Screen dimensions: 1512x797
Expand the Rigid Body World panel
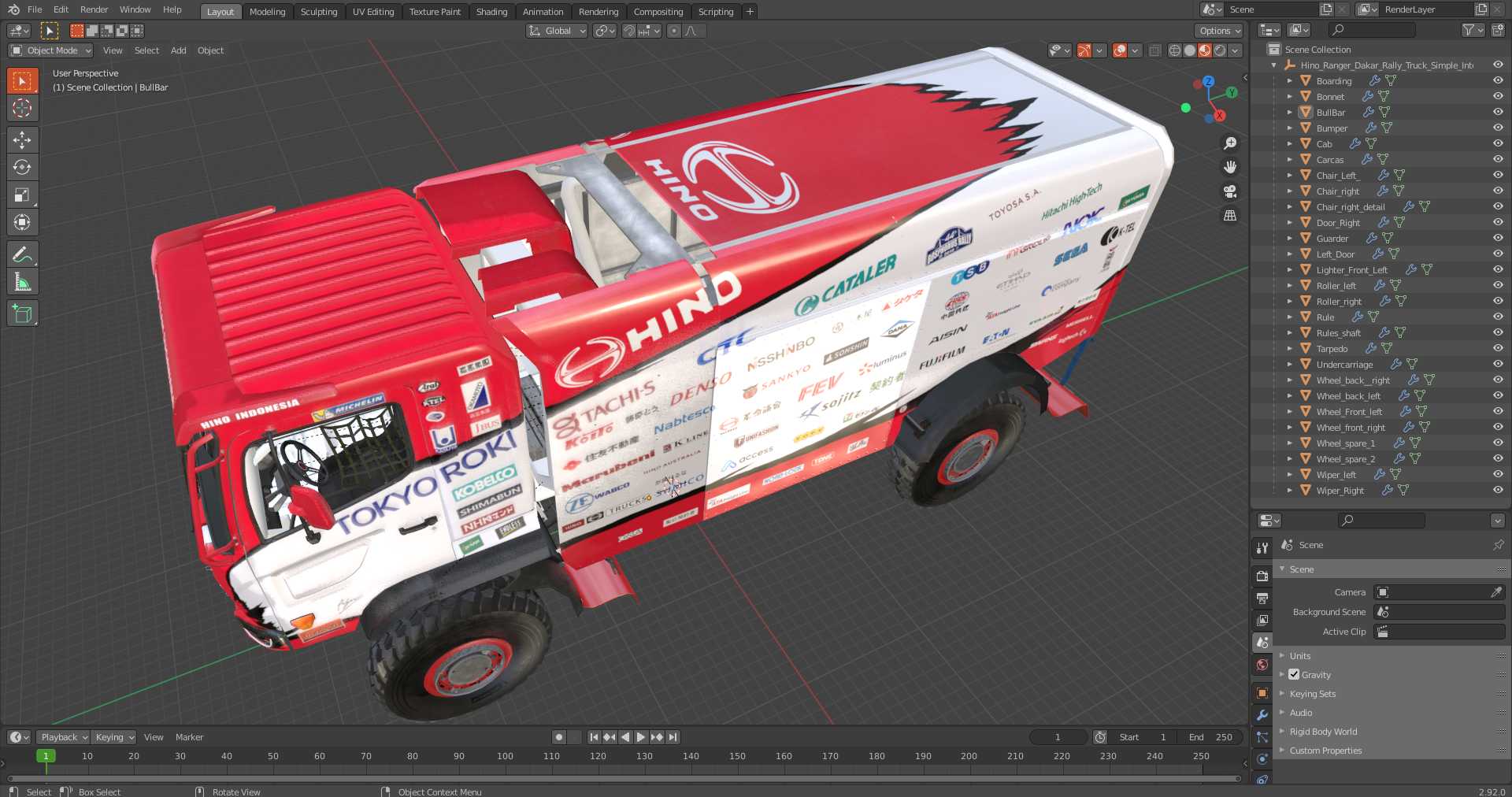coord(1323,732)
